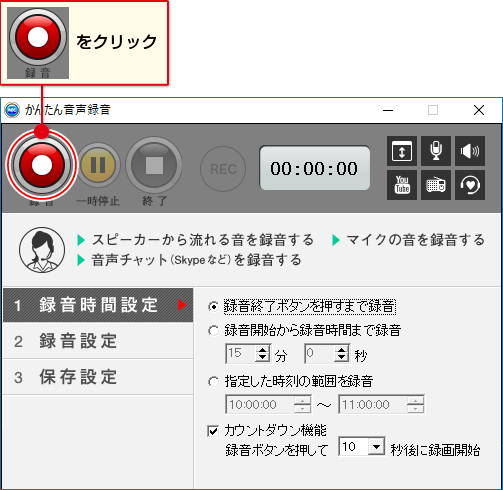Open the countdown seconds dropdown showing 10

point(376,446)
